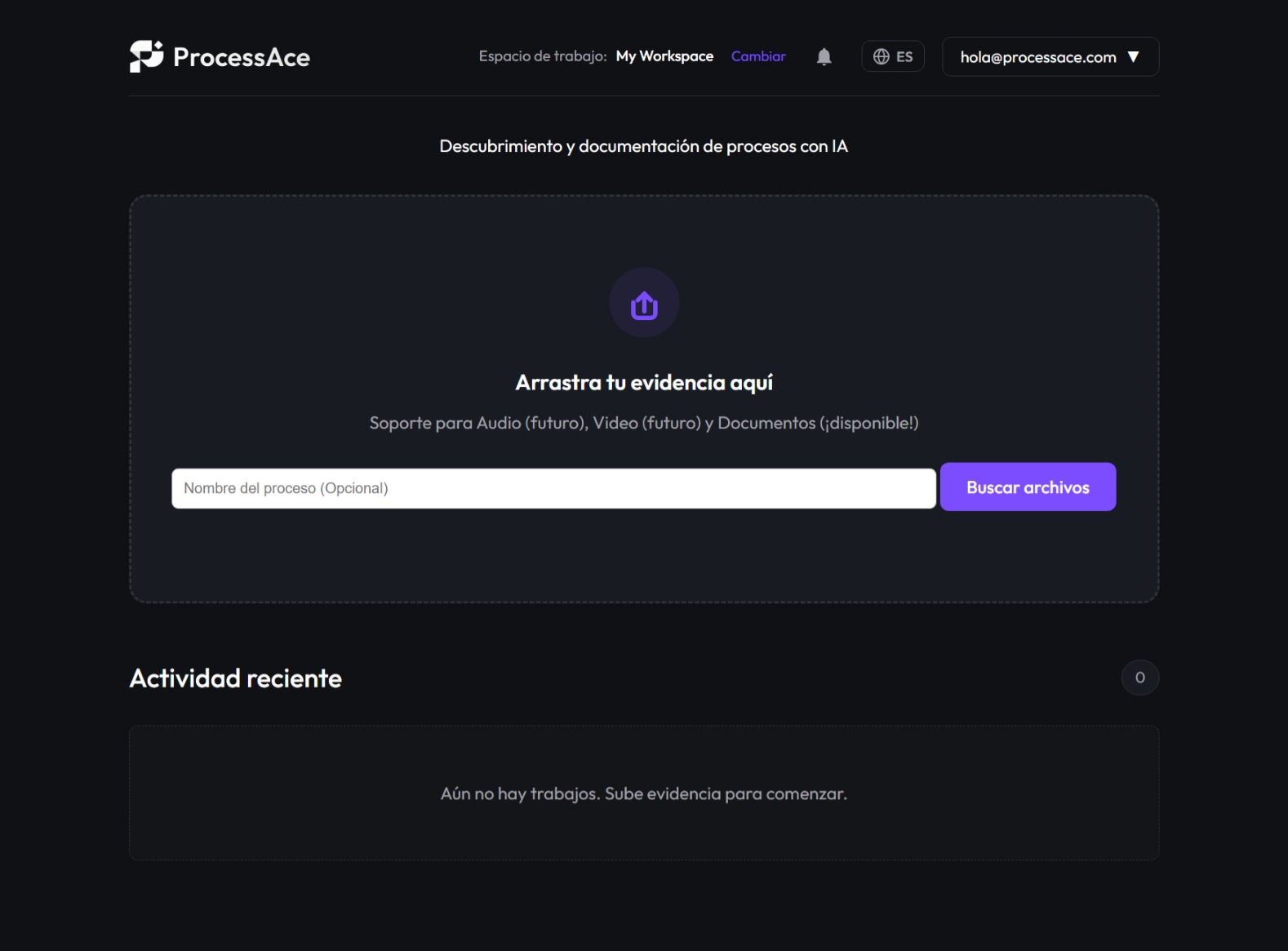Screen dimensions: 1288x951
Task: Focus the Nombre del proceso field
Action: pos(553,488)
